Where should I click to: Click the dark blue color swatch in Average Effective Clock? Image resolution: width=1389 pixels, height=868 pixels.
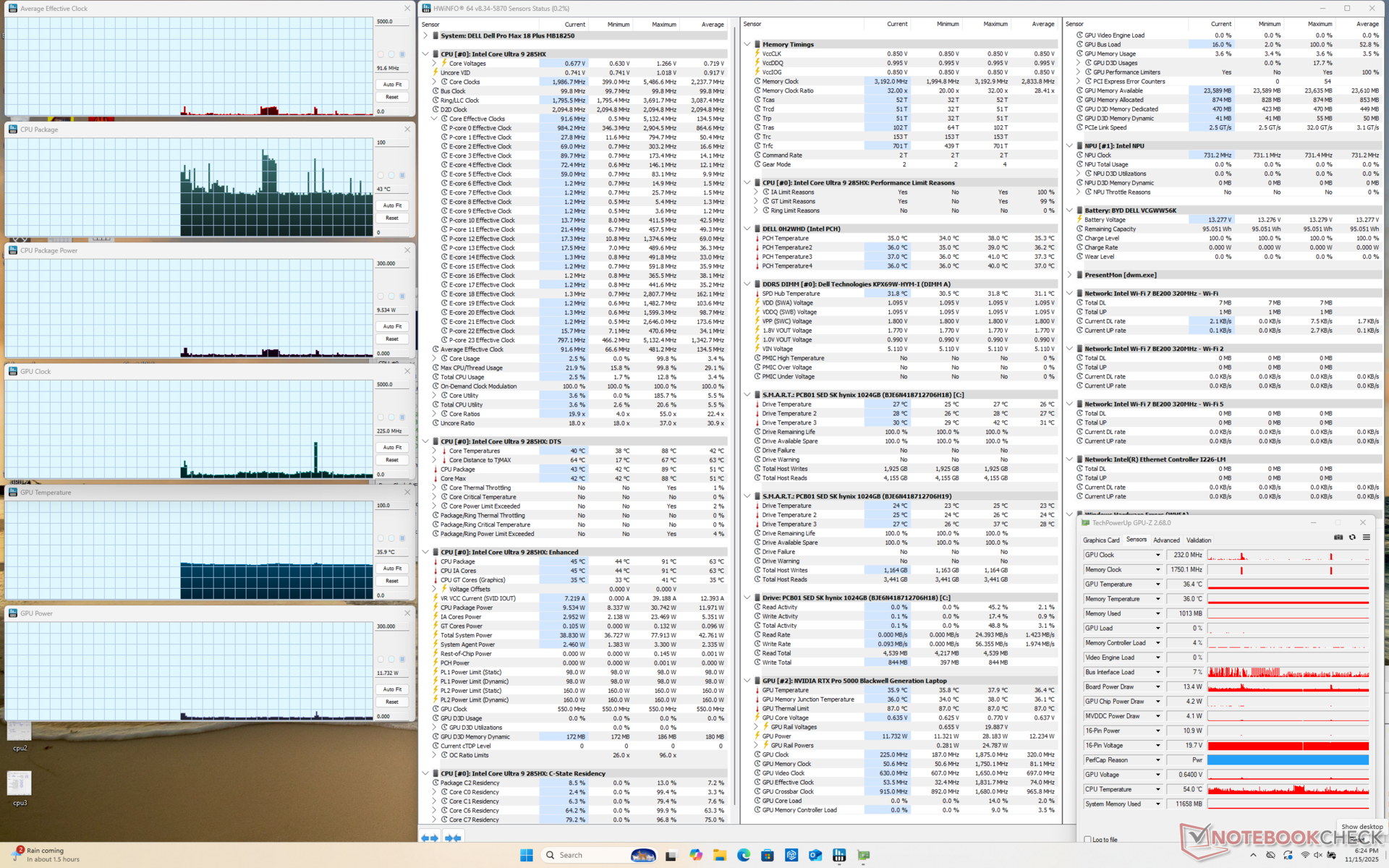(x=402, y=54)
